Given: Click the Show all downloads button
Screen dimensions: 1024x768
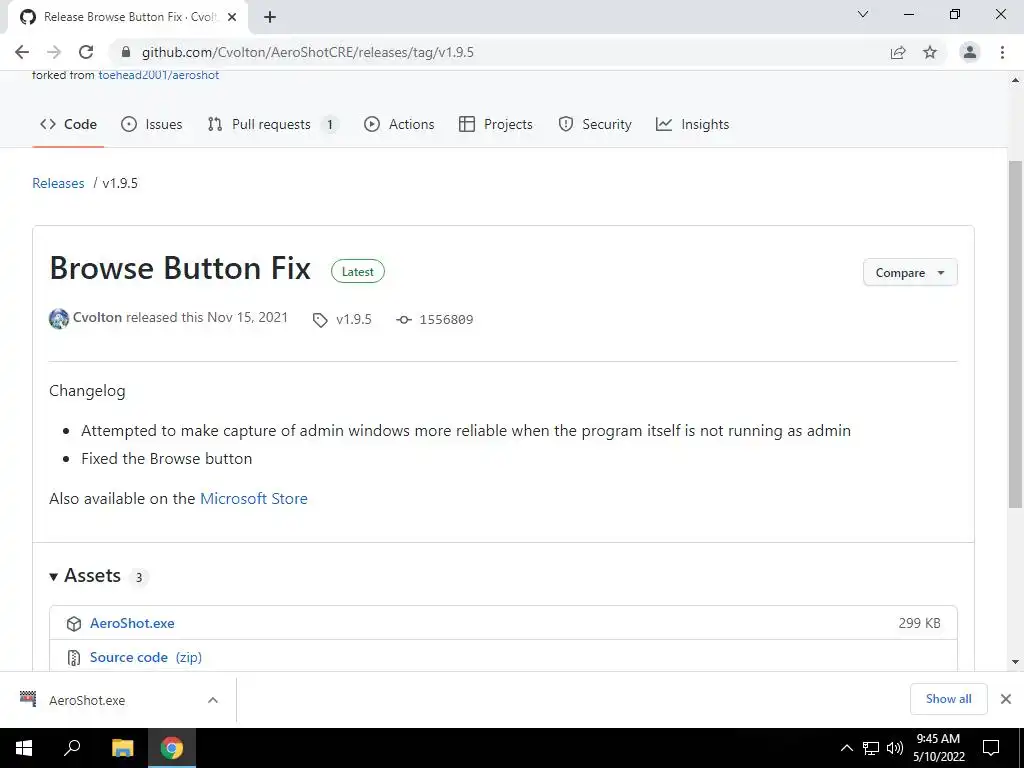Looking at the screenshot, I should point(949,699).
